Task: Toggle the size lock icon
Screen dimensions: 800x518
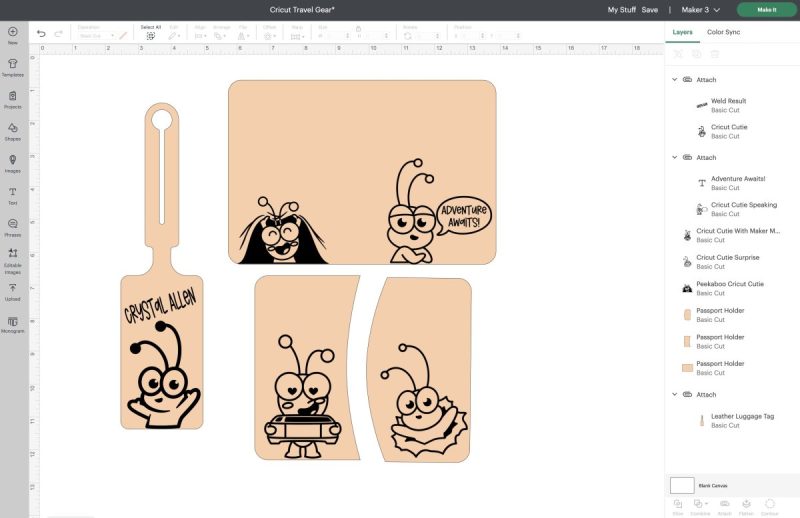Action: coord(358,29)
